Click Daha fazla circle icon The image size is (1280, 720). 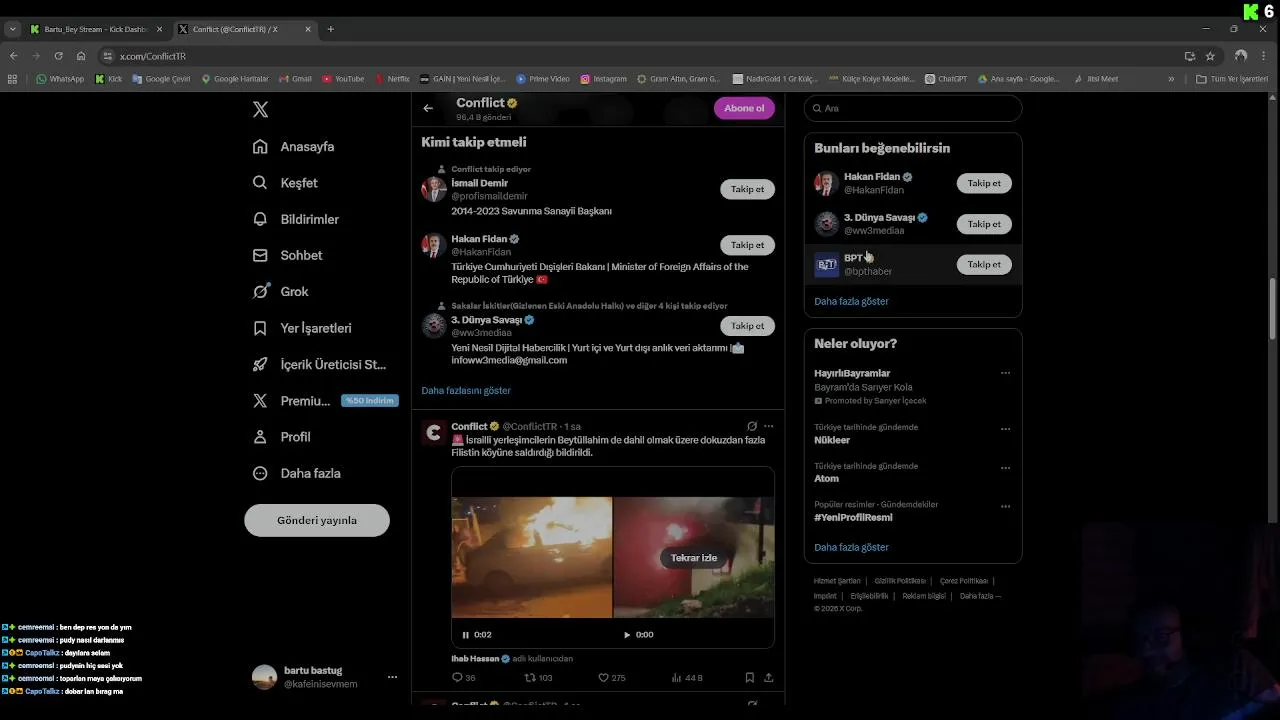[260, 473]
